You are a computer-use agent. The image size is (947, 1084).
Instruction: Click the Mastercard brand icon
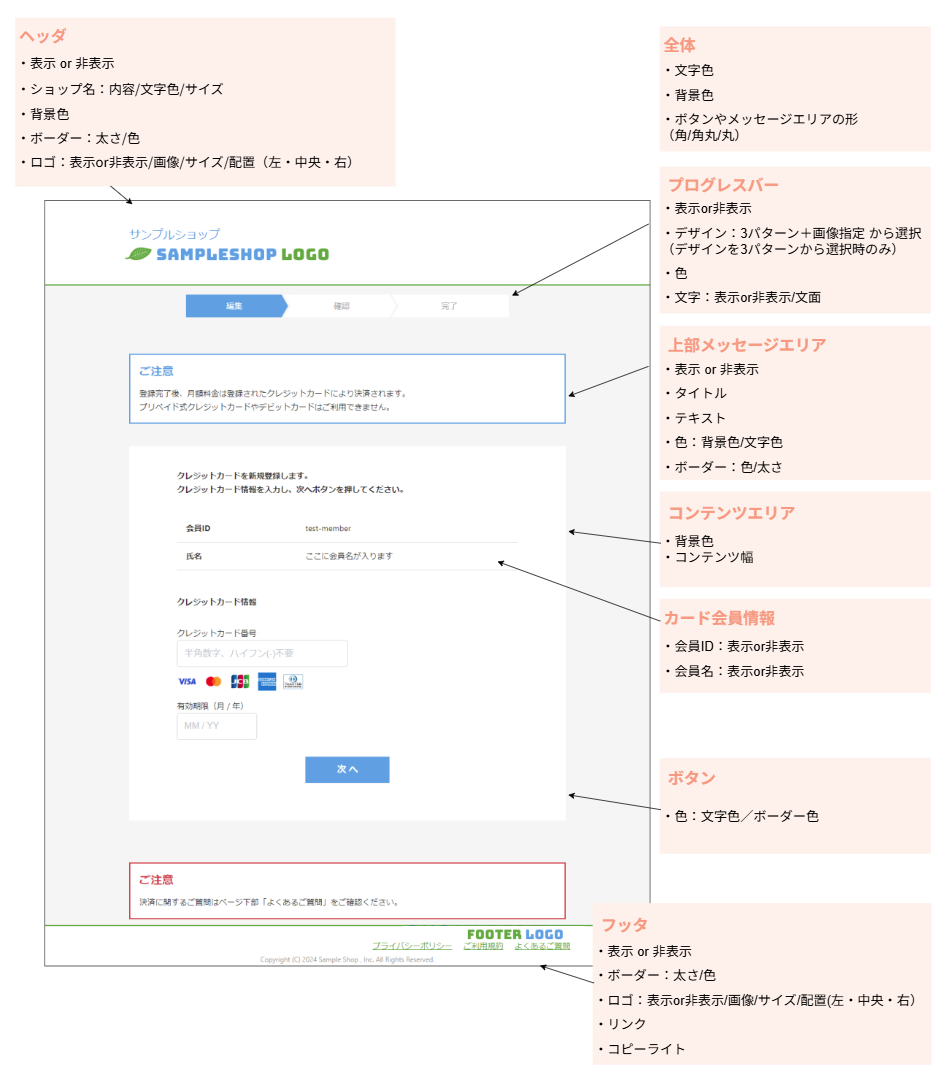click(213, 681)
